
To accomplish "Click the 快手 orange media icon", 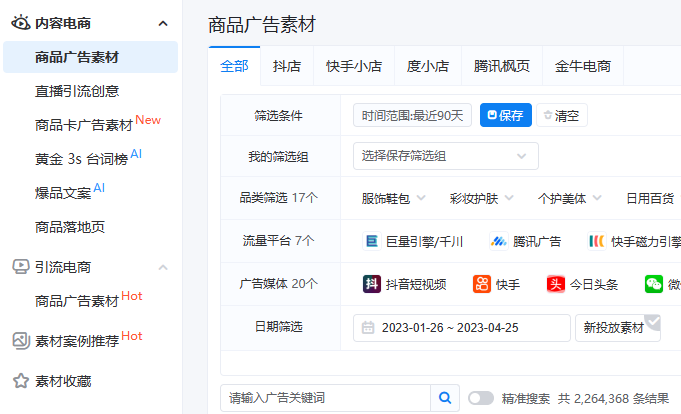I will pyautogui.click(x=482, y=284).
